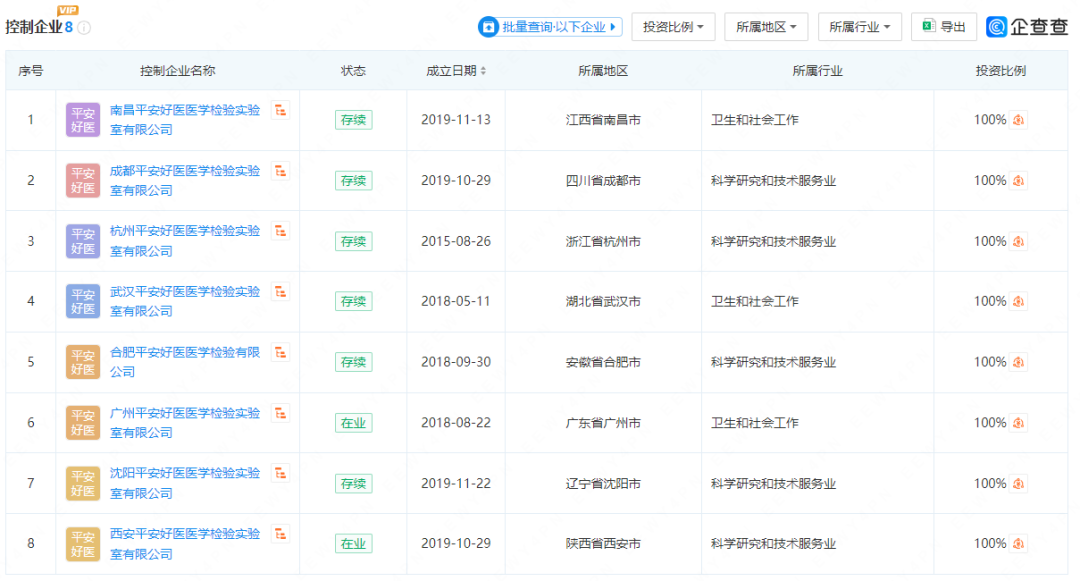Open equity structure icon for 南昌平安好医

pos(281,110)
